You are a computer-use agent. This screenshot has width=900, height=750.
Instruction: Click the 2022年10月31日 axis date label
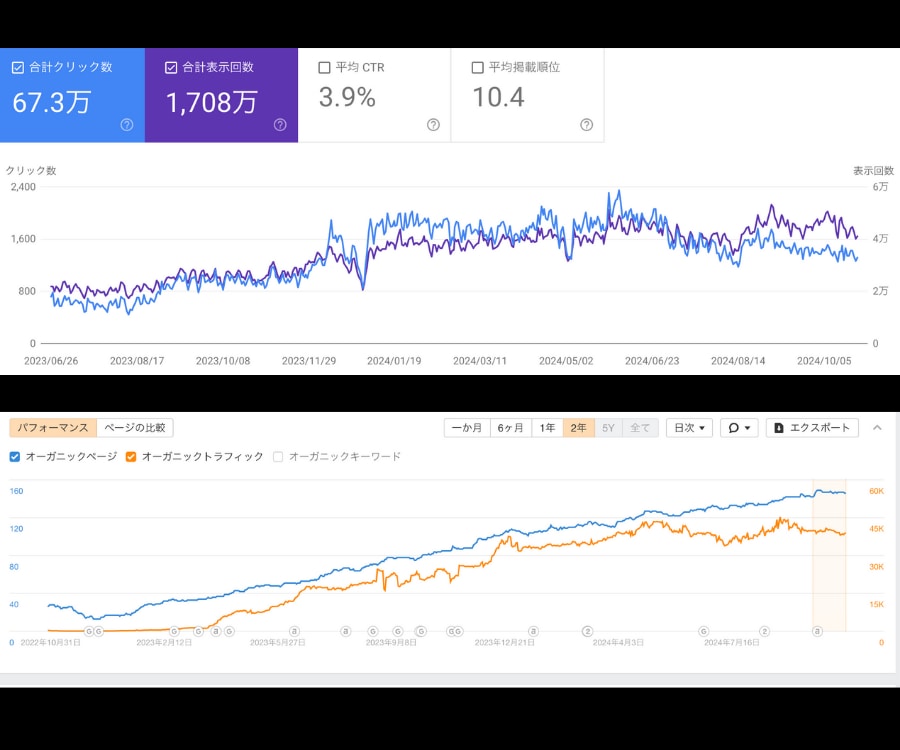pos(51,643)
